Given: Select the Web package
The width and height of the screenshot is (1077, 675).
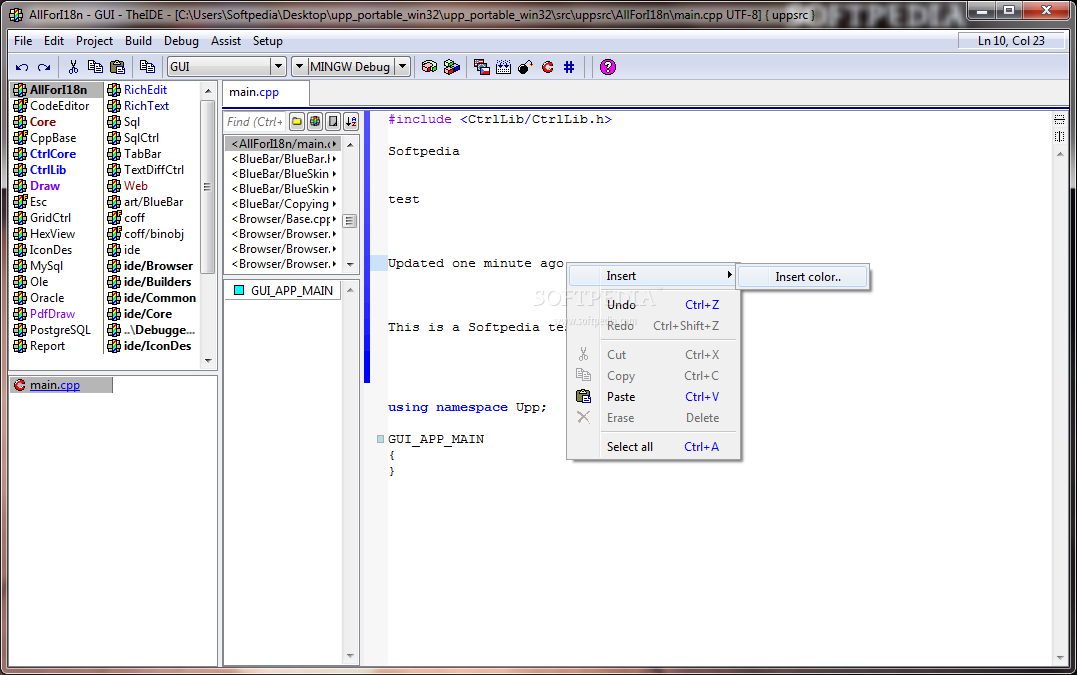Looking at the screenshot, I should click(135, 185).
